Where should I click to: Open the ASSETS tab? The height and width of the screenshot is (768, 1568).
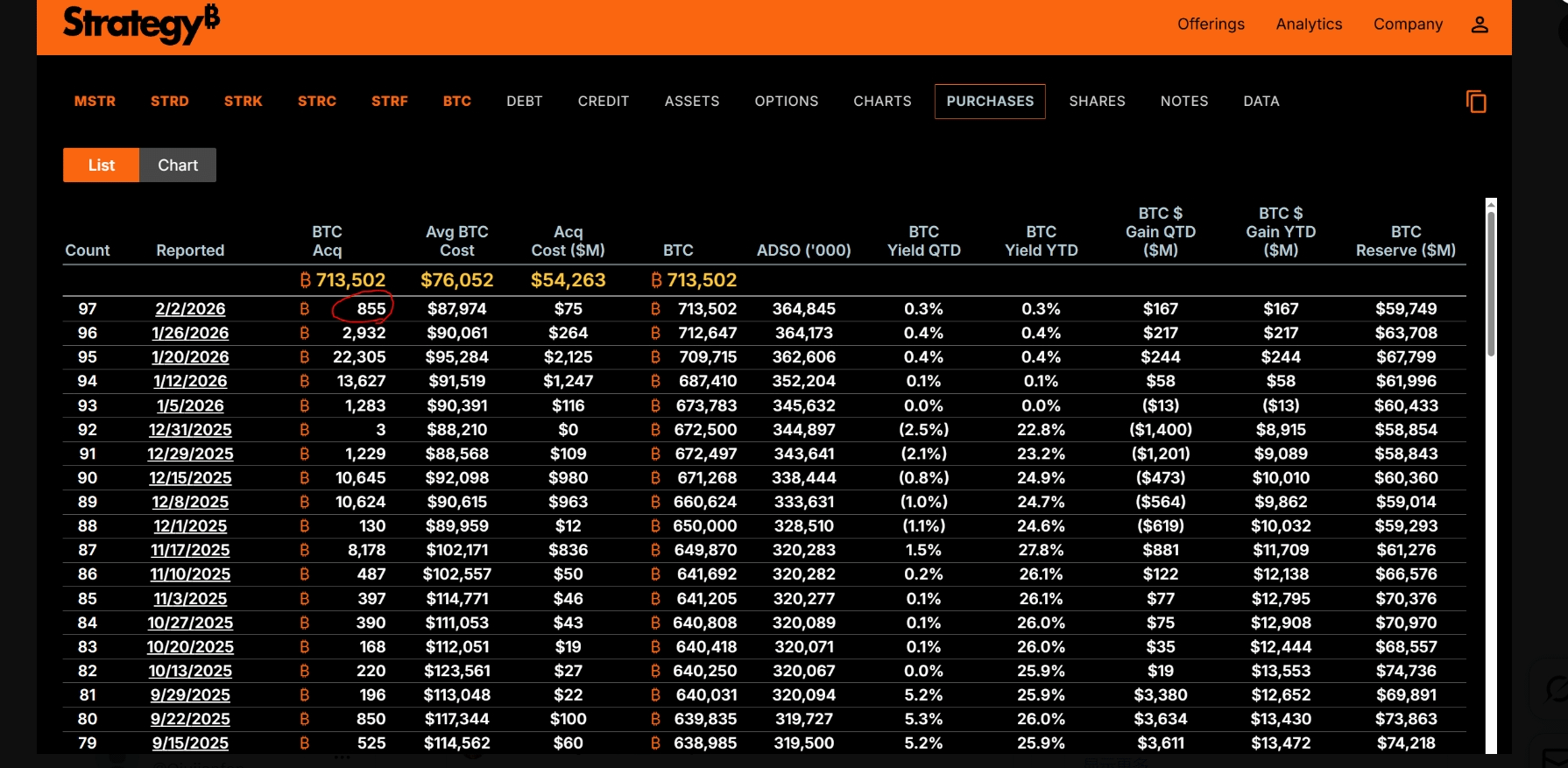(x=691, y=102)
